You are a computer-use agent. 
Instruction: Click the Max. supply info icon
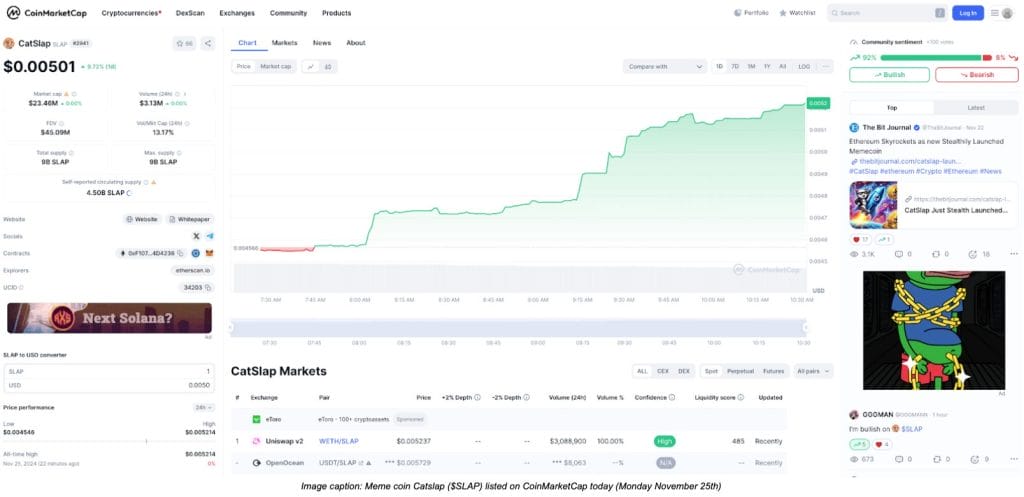pyautogui.click(x=178, y=152)
